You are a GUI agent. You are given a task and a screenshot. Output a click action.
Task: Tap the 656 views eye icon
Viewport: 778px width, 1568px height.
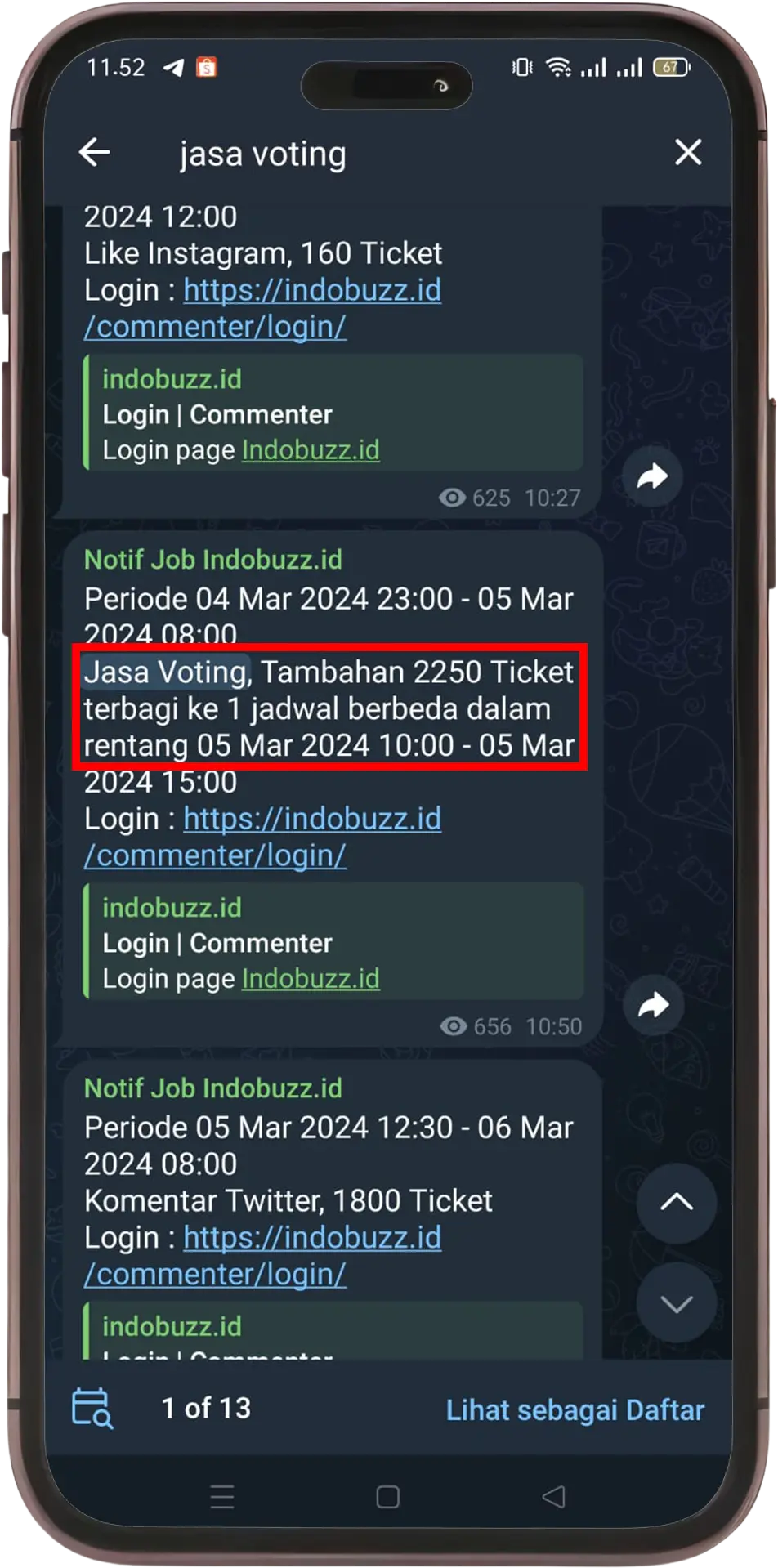(454, 1026)
